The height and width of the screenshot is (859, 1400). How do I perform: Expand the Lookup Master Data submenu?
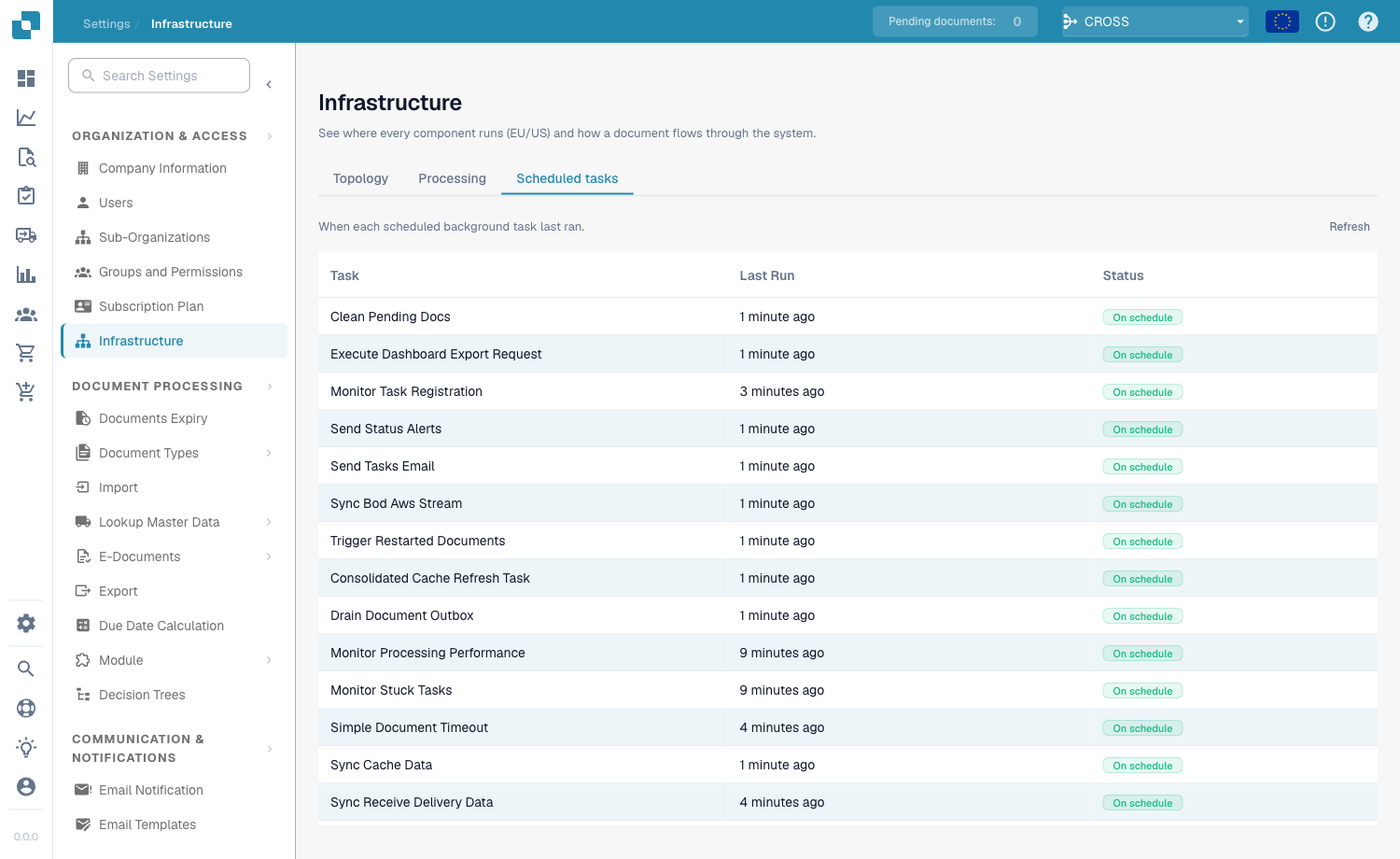269,522
